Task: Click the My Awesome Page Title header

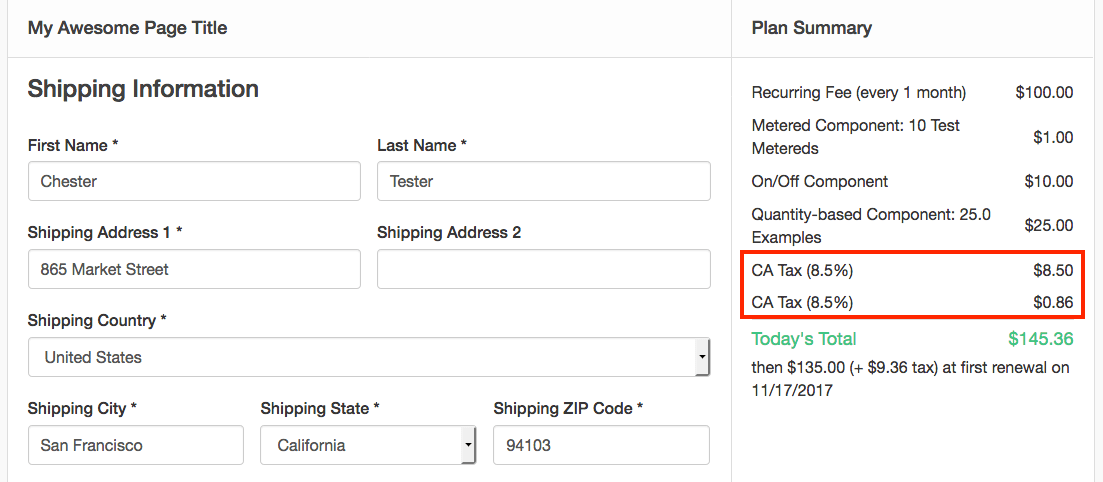Action: coord(127,28)
